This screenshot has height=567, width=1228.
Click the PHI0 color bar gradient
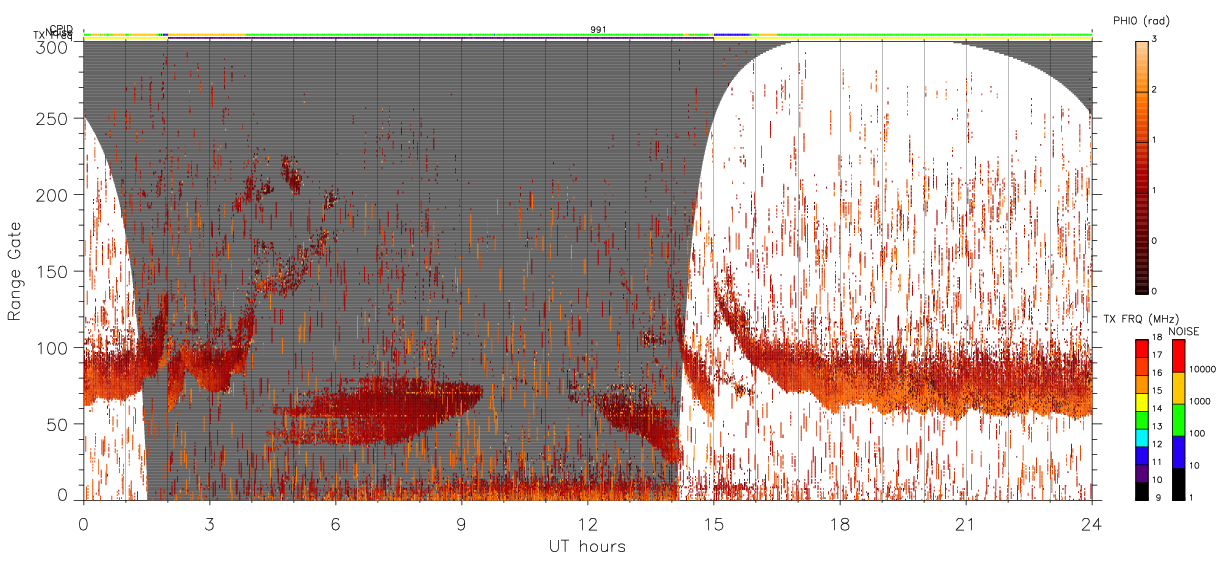(x=1141, y=167)
